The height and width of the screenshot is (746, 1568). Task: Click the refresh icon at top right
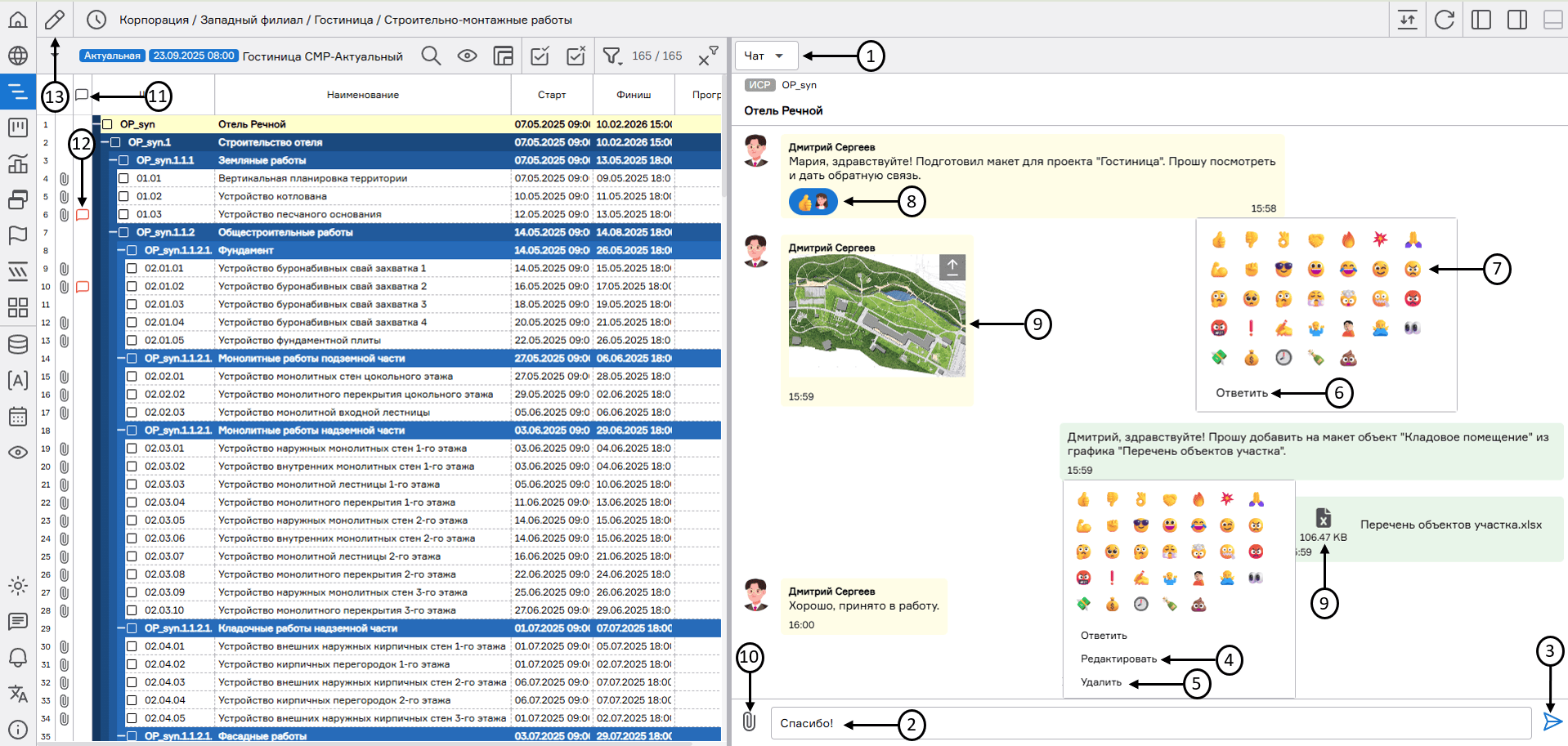(x=1444, y=20)
